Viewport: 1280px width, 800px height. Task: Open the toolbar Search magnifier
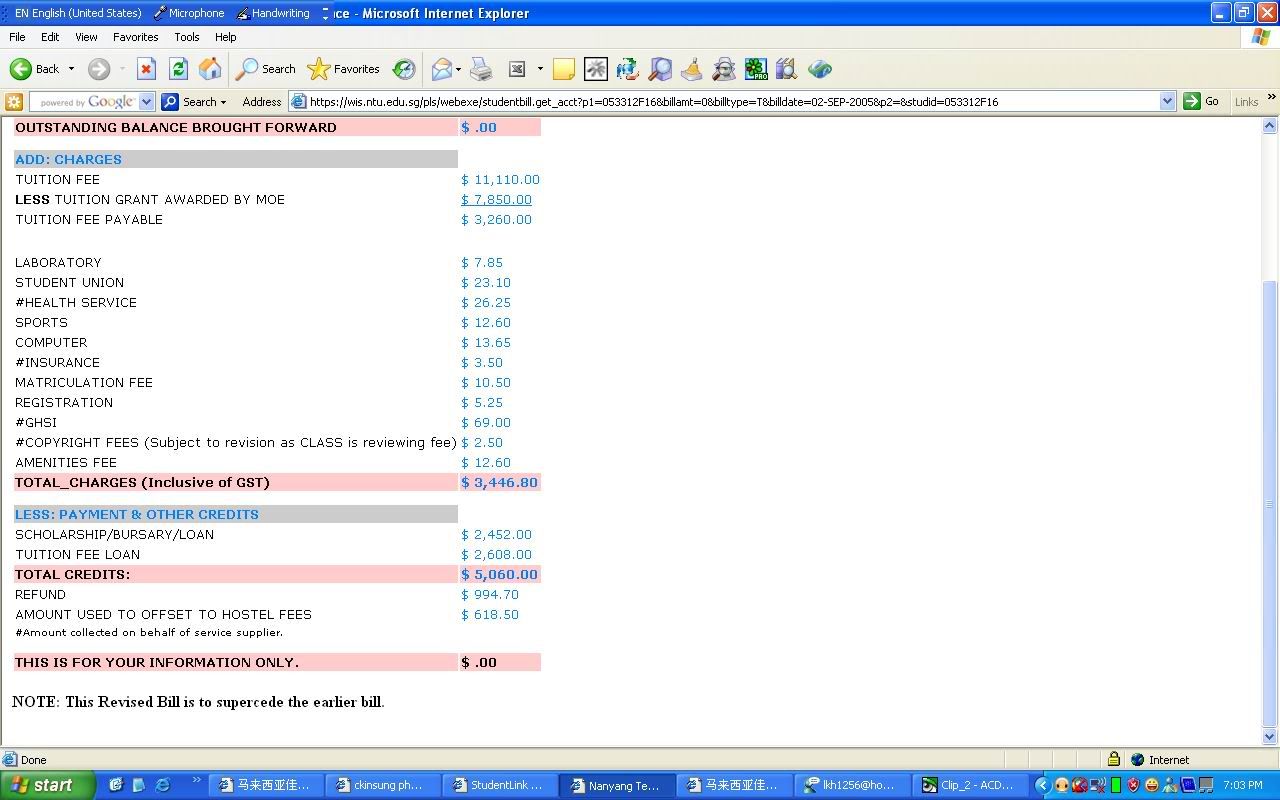(265, 69)
